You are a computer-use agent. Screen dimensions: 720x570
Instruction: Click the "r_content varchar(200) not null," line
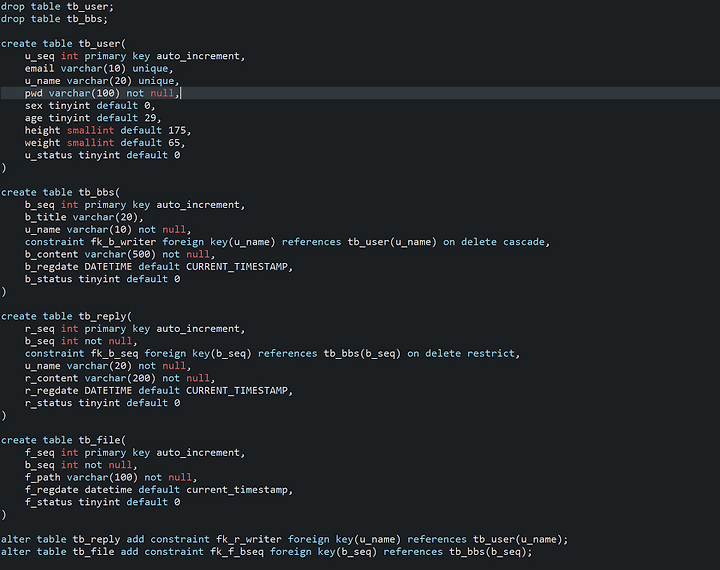click(x=120, y=379)
